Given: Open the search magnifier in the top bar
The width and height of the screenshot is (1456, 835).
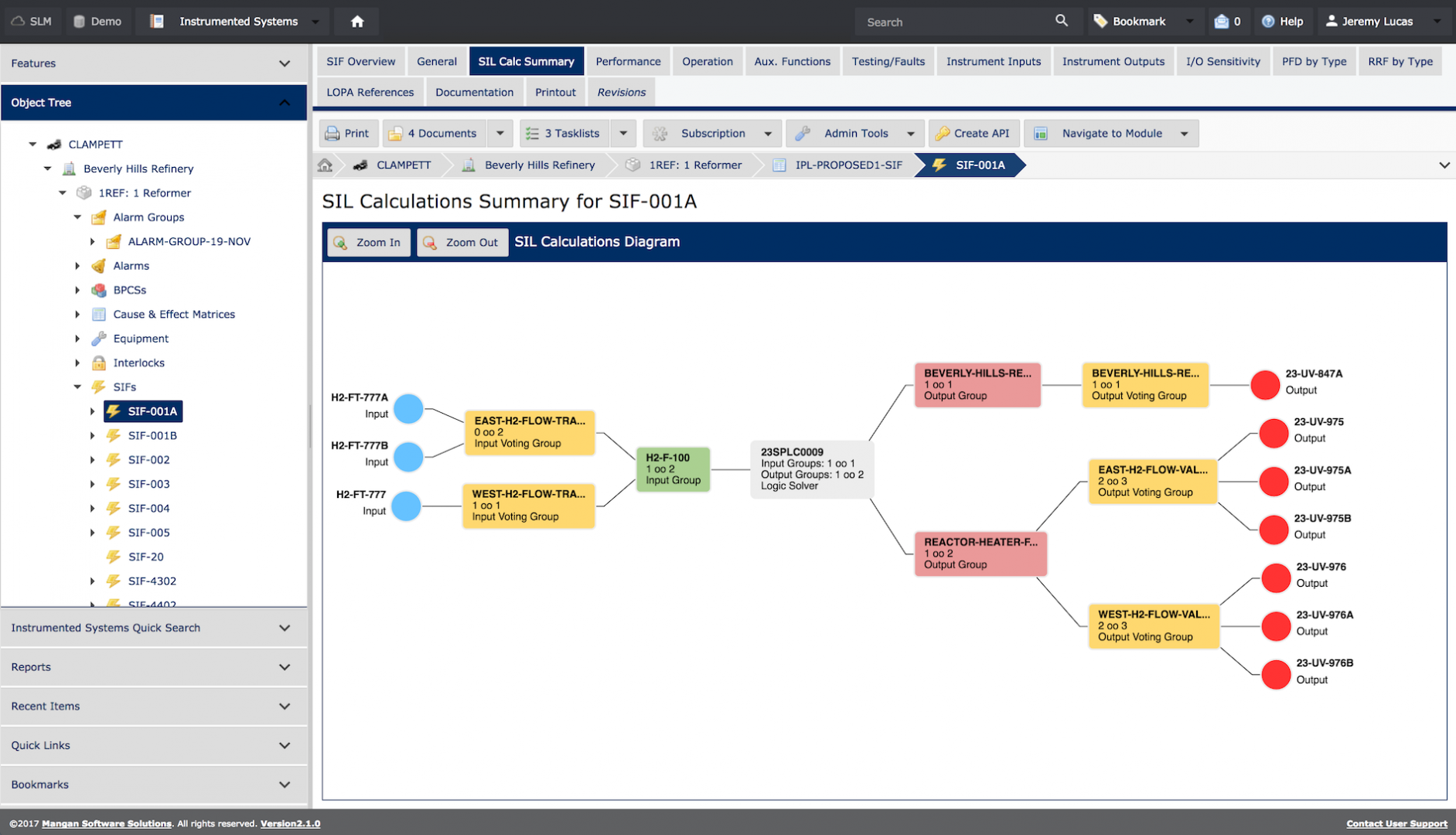Looking at the screenshot, I should point(1061,21).
